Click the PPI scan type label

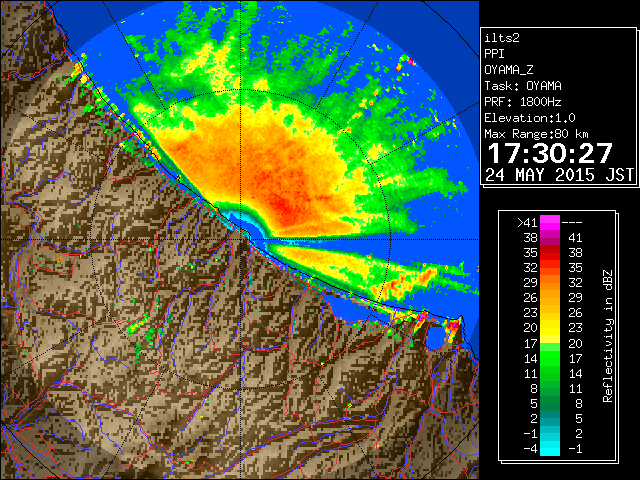pyautogui.click(x=494, y=54)
